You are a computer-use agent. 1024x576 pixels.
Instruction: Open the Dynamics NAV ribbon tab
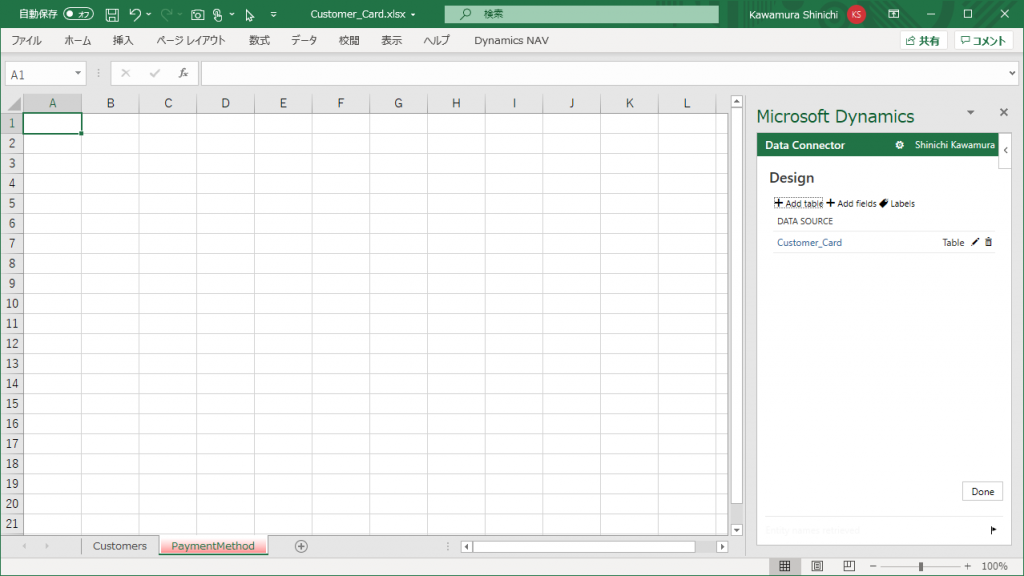tap(511, 40)
